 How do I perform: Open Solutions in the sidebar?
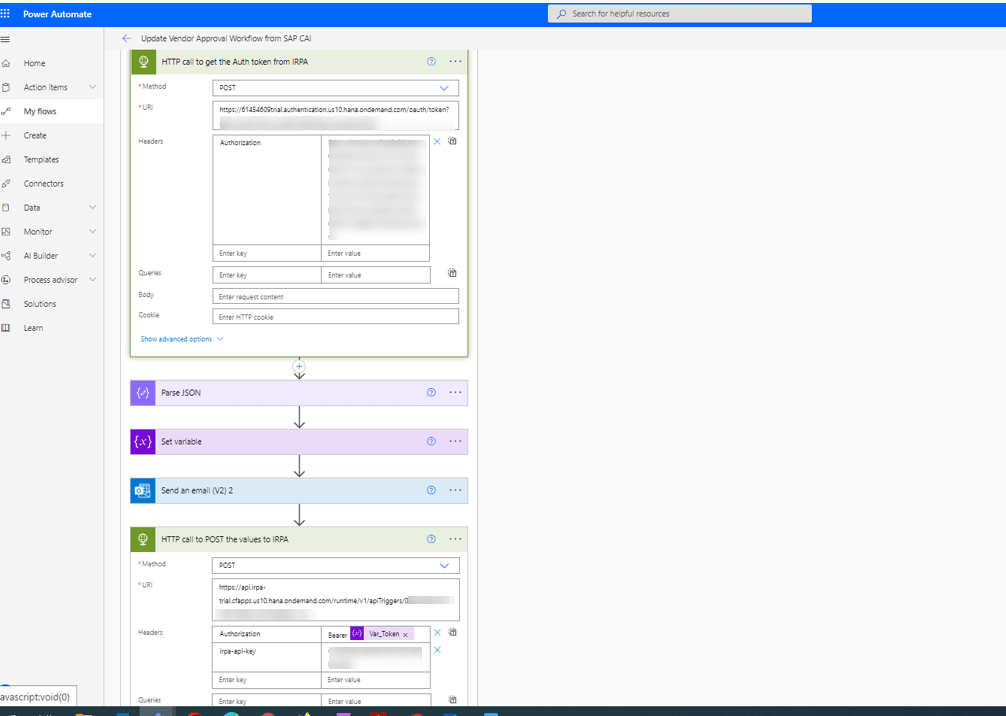coord(40,304)
